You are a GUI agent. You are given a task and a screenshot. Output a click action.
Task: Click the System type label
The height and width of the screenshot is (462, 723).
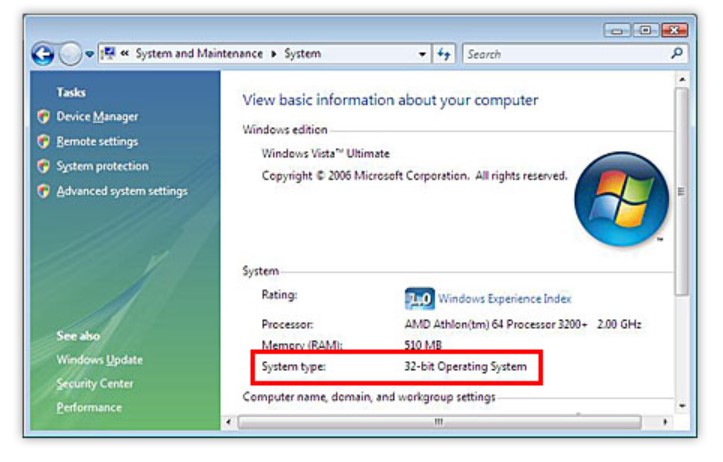click(293, 367)
